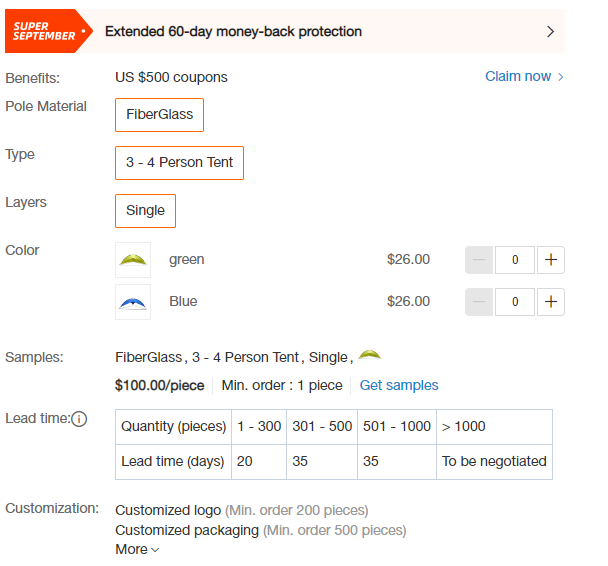Decrease Blue tent quantity with minus
This screenshot has width=608, height=566.
tap(479, 302)
